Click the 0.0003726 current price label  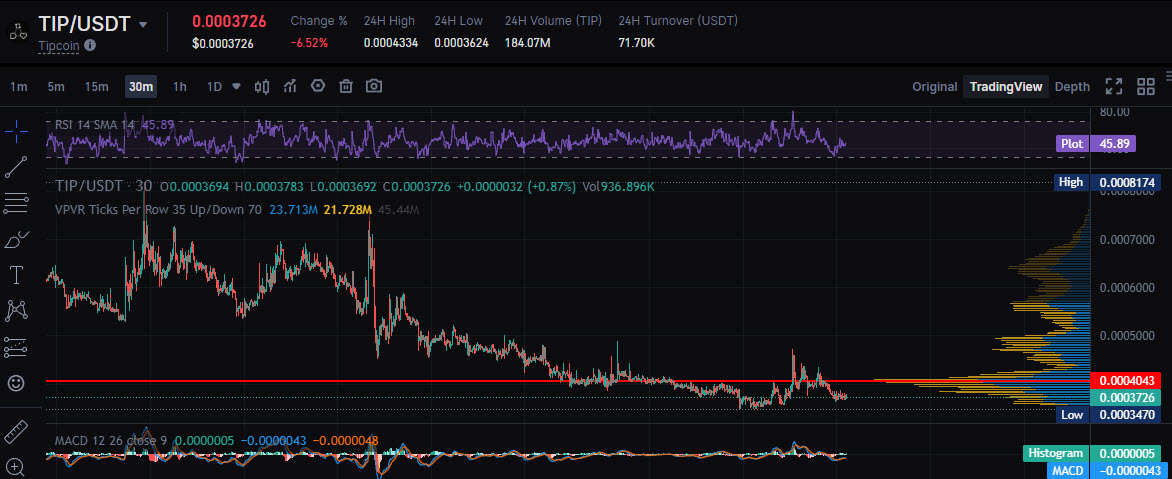click(x=1126, y=398)
